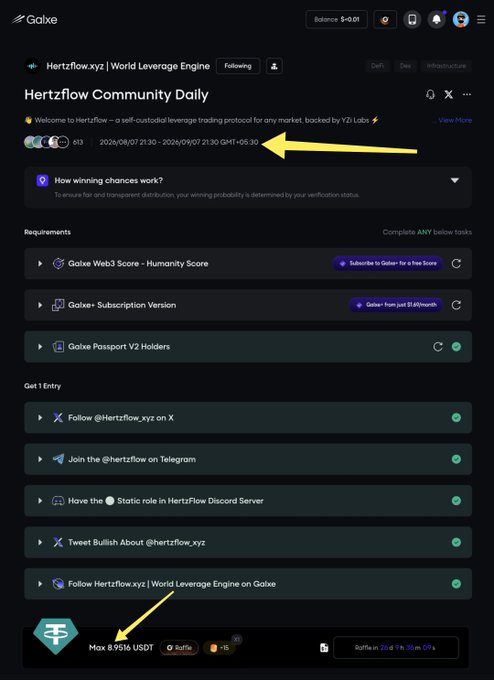This screenshot has width=494, height=680.
Task: Expand Join the @hertzflow on Telegram task
Action: coord(40,459)
